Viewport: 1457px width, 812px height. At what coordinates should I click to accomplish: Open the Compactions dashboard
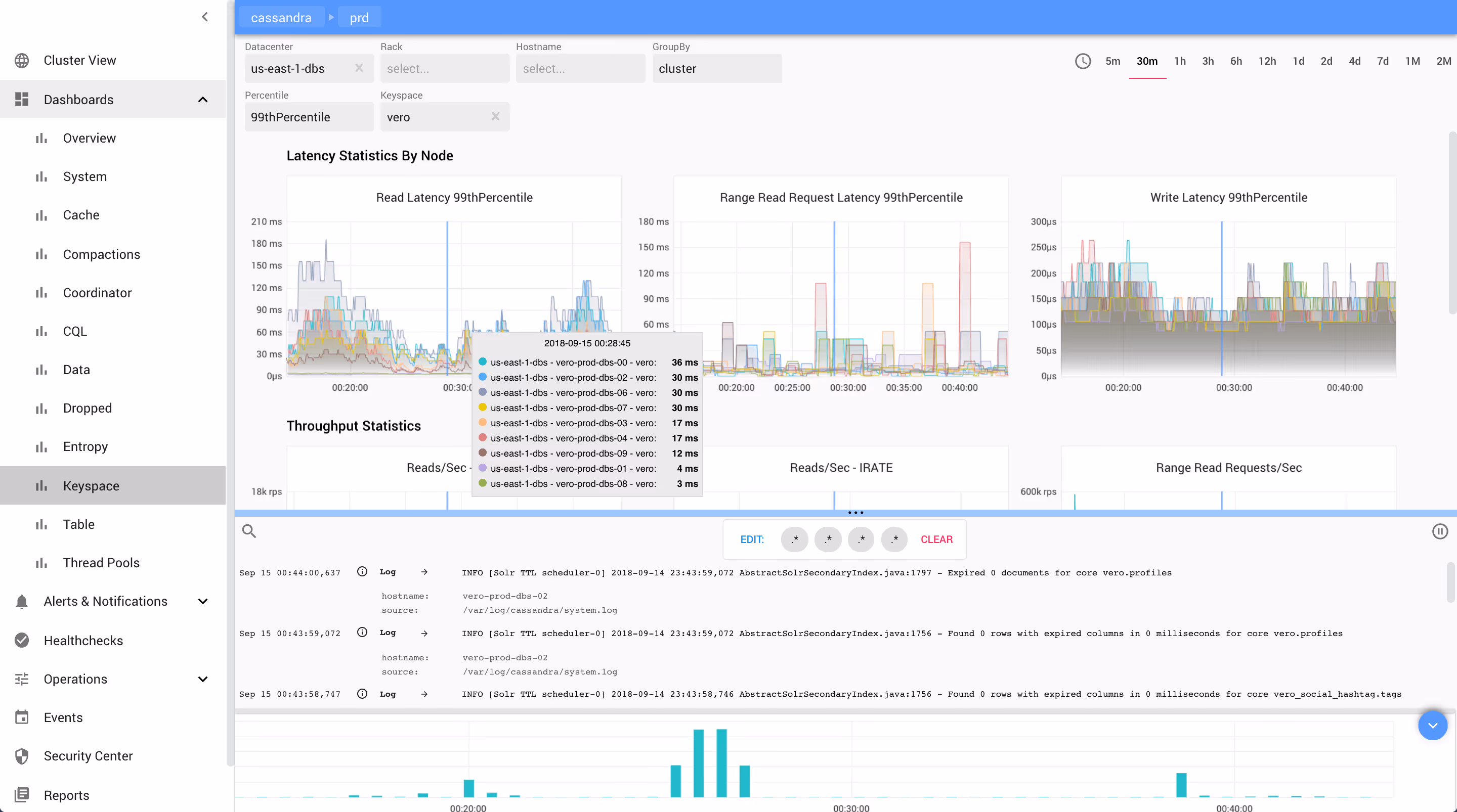coord(101,254)
